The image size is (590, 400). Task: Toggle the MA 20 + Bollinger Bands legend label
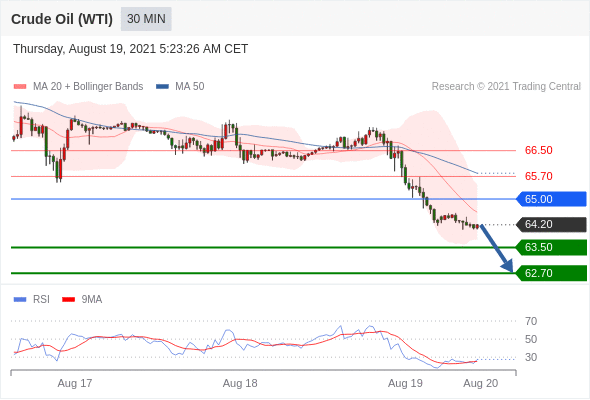click(x=88, y=87)
